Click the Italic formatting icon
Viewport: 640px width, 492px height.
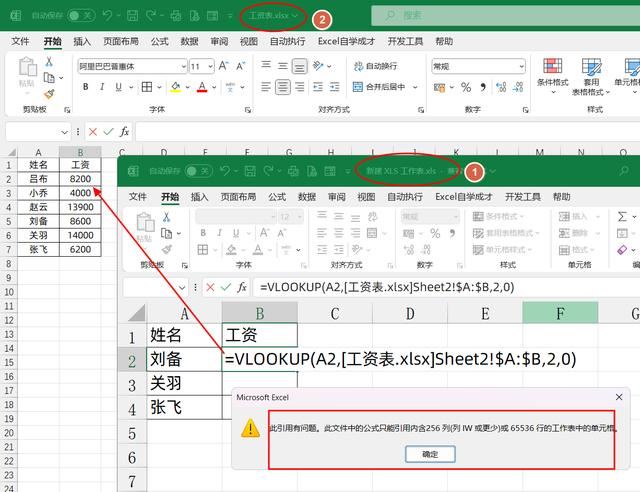click(x=103, y=87)
